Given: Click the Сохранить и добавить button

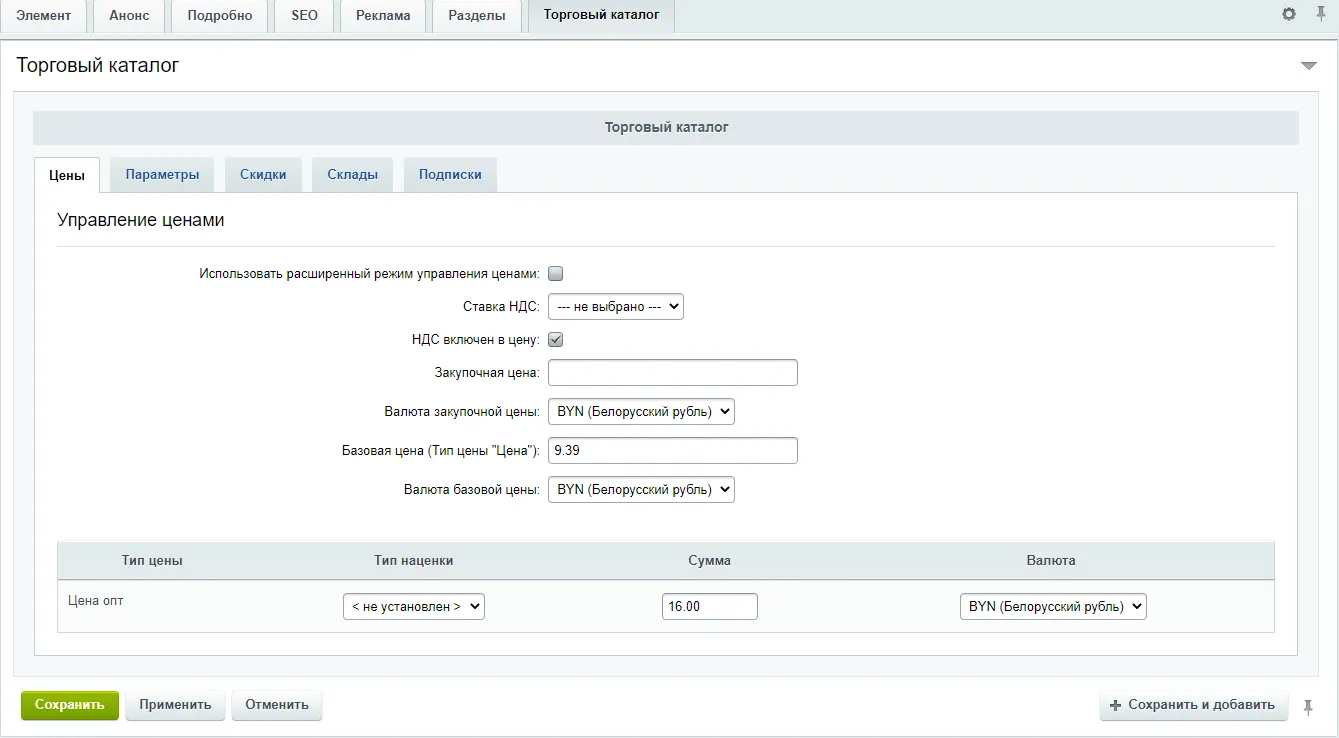Looking at the screenshot, I should click(1192, 705).
